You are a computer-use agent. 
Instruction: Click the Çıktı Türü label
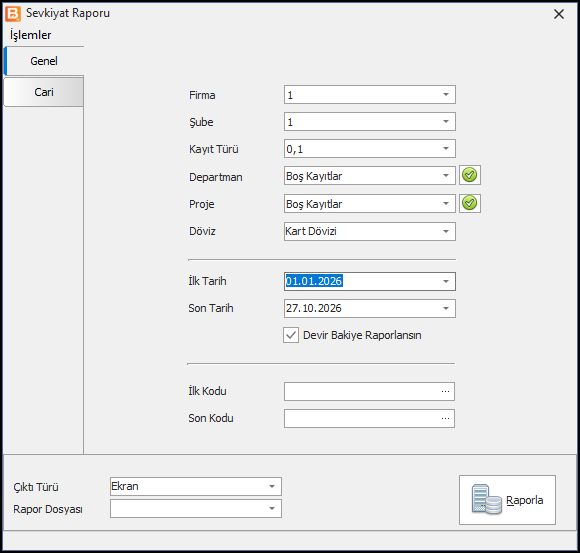point(36,487)
